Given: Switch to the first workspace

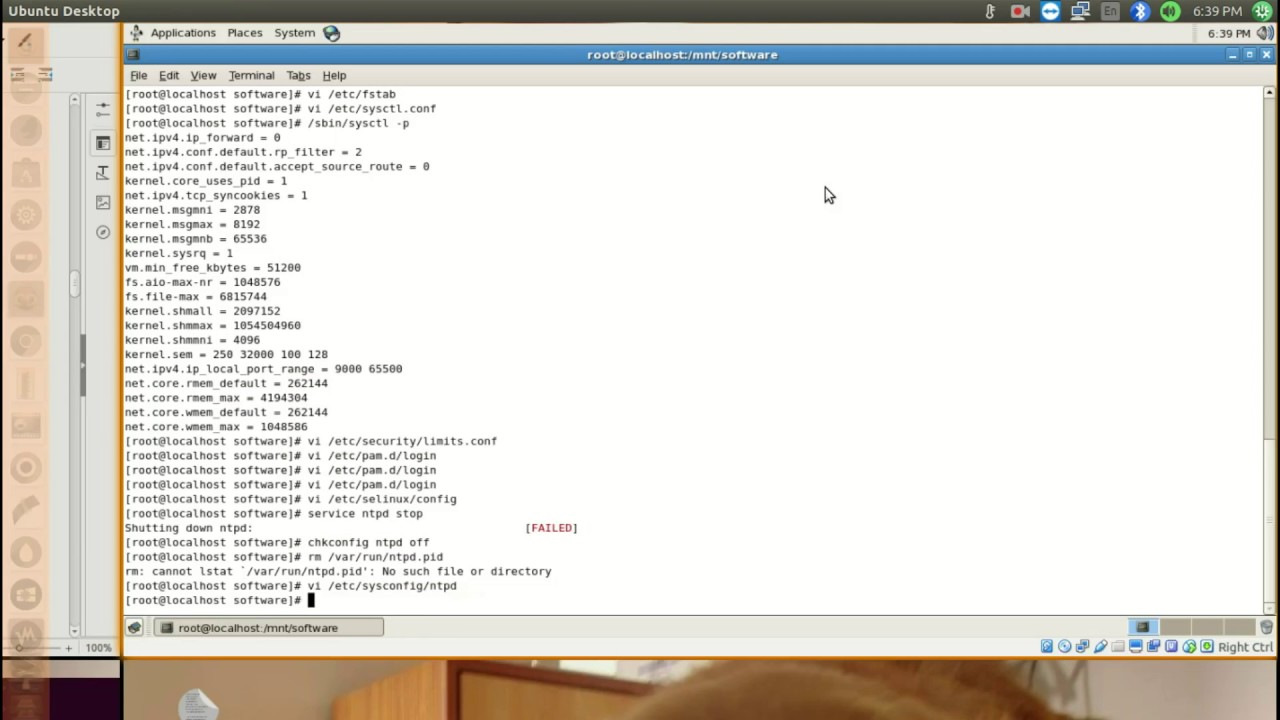Looking at the screenshot, I should coord(1143,628).
